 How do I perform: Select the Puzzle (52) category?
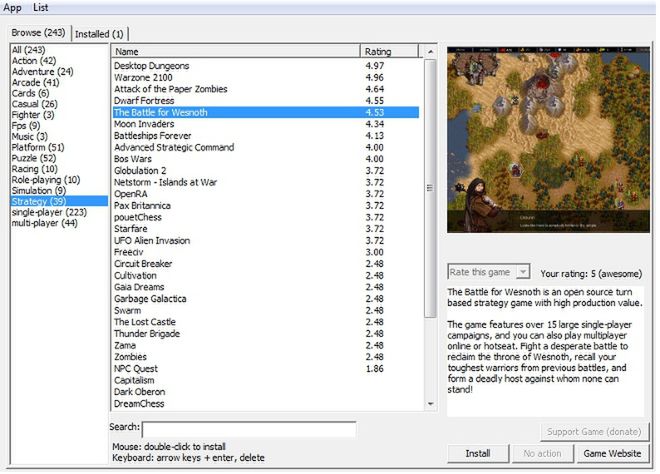[34, 158]
